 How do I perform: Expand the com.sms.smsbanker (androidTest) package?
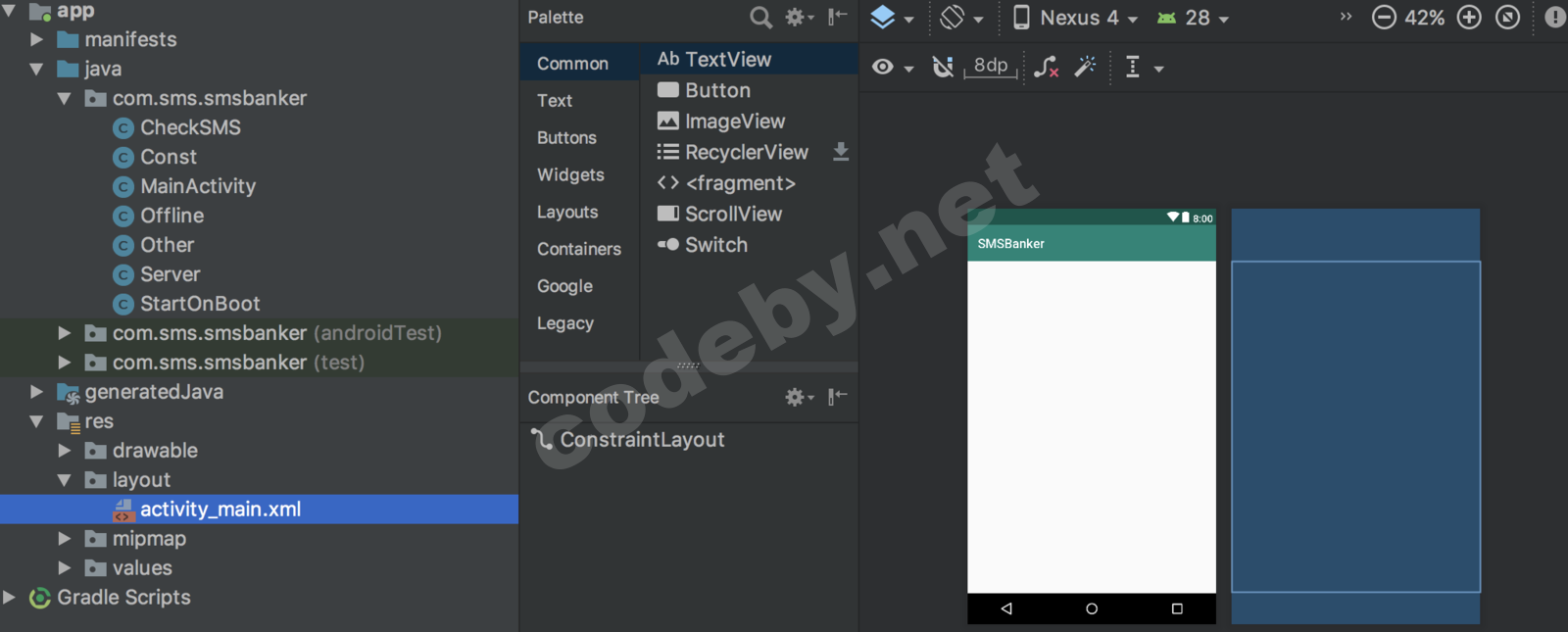[x=64, y=333]
